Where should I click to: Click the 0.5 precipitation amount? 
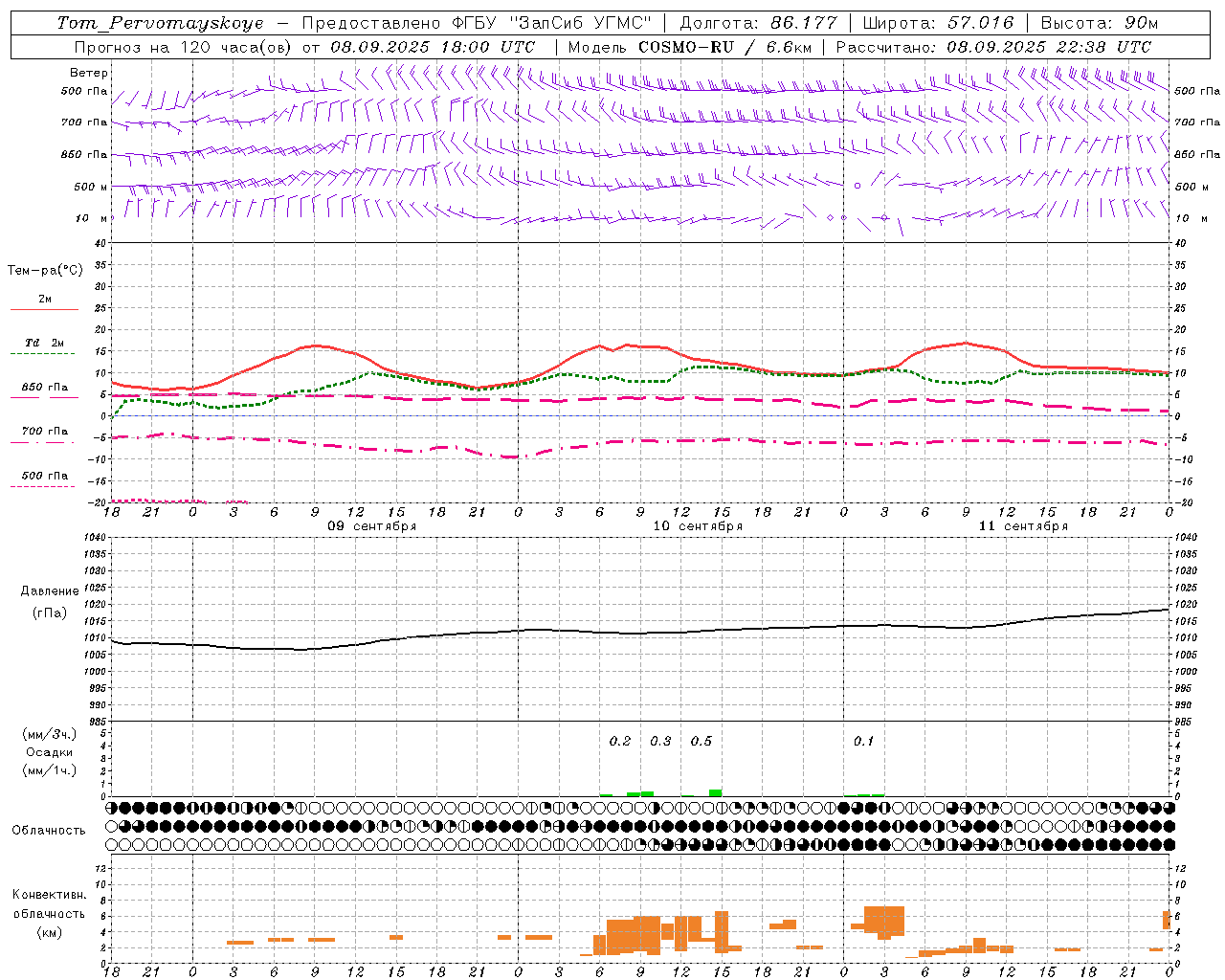[x=702, y=742]
